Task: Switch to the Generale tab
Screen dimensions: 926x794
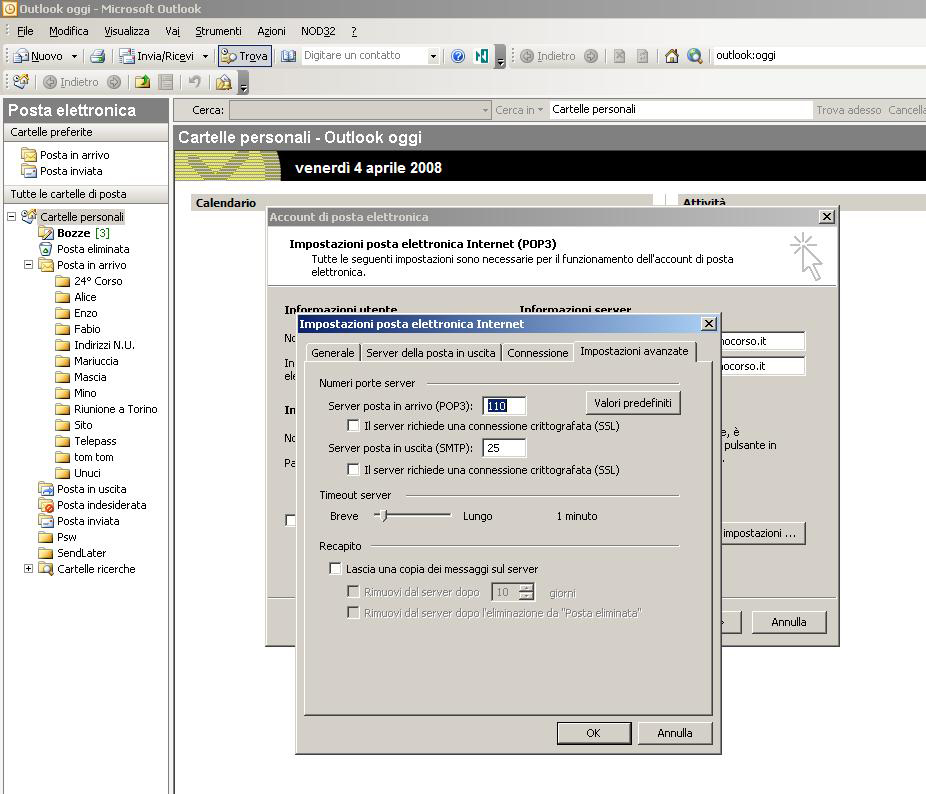Action: pyautogui.click(x=332, y=353)
